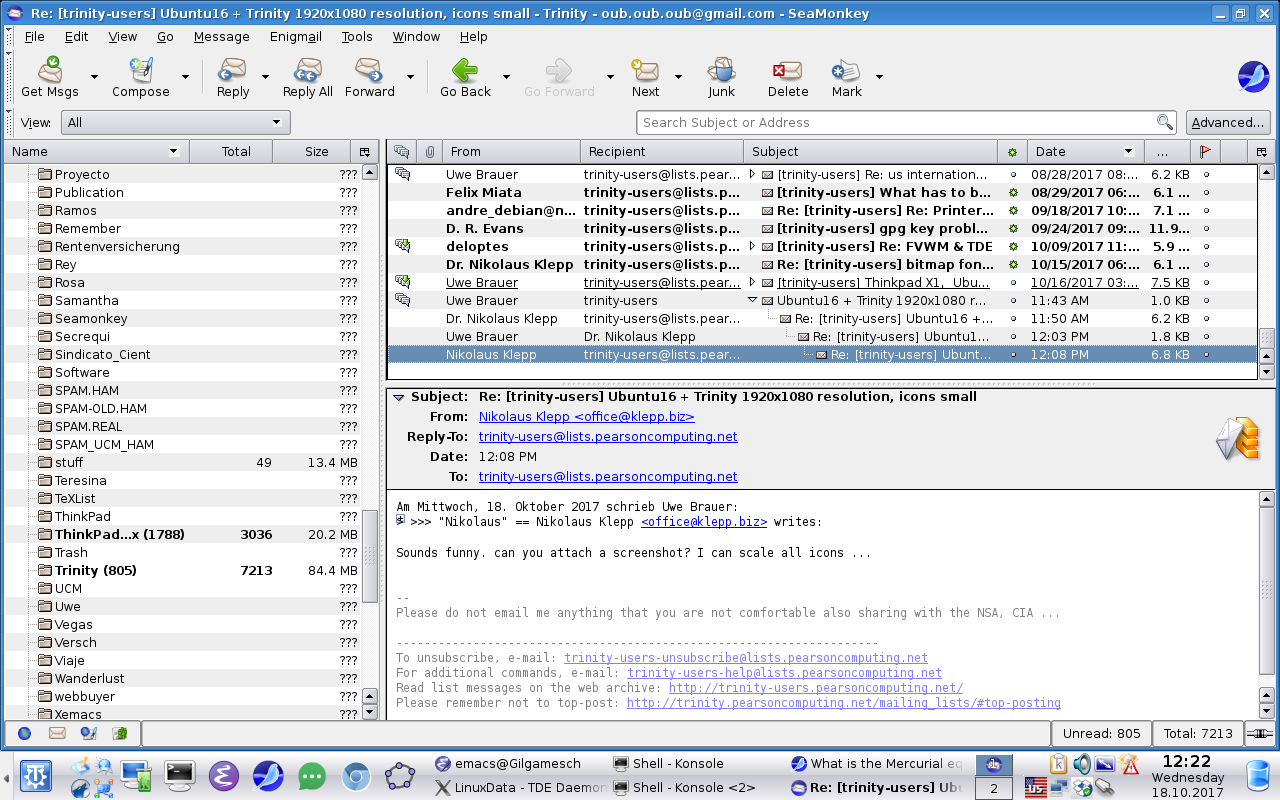Click the Get Msgs toolbar icon
This screenshot has height=800, width=1280.
point(50,70)
